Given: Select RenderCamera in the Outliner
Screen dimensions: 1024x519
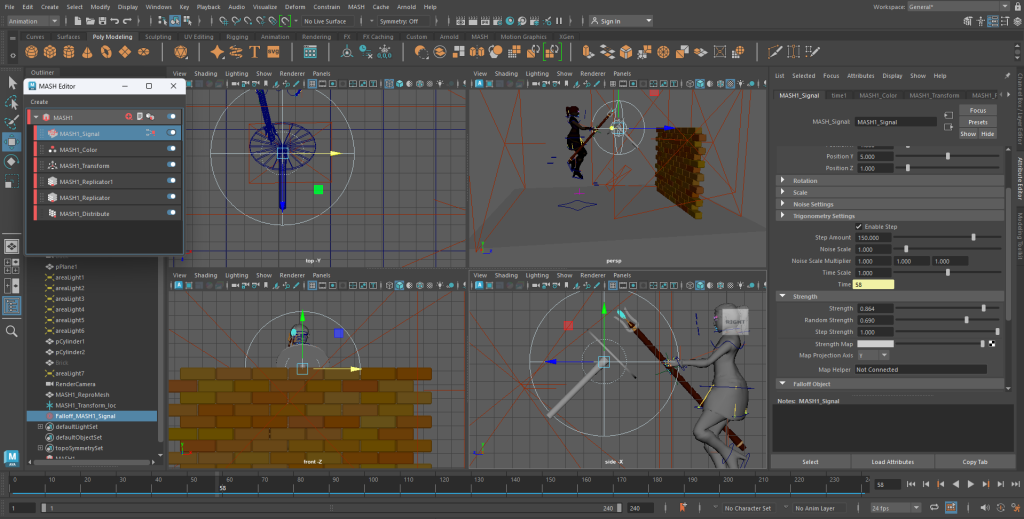Looking at the screenshot, I should coord(77,384).
